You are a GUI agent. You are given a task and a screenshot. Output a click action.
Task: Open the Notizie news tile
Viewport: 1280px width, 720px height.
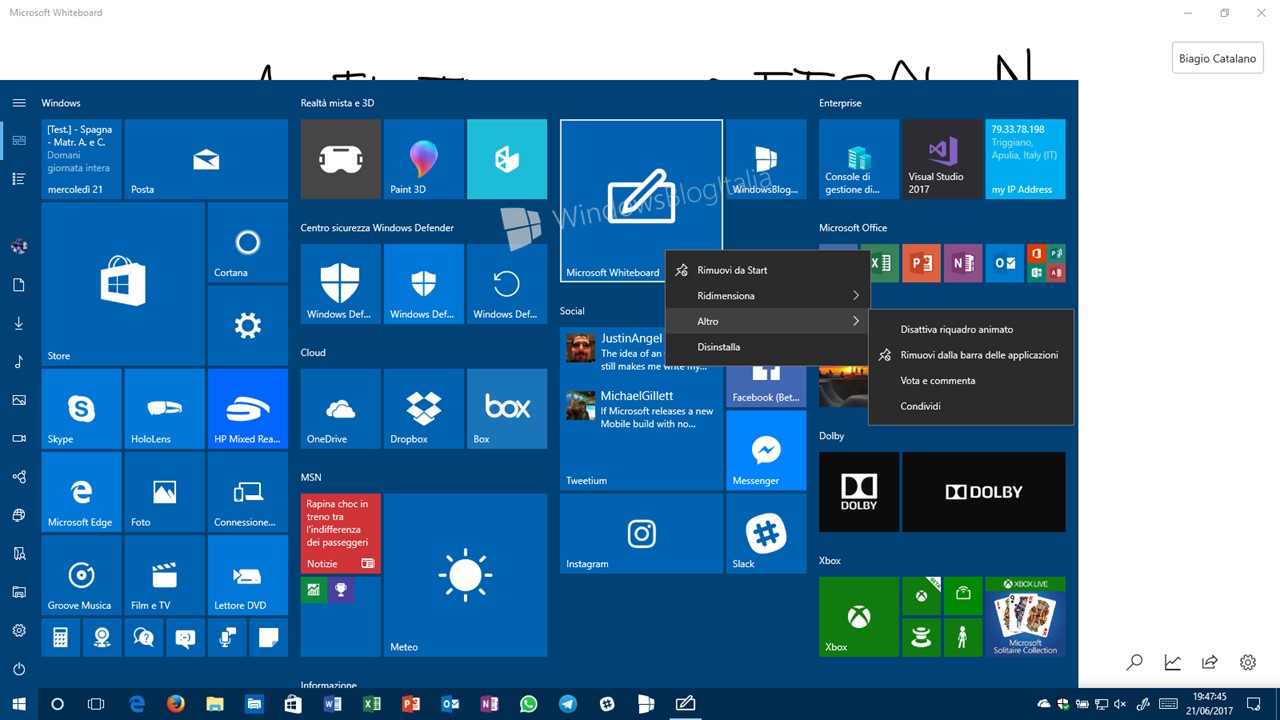340,533
